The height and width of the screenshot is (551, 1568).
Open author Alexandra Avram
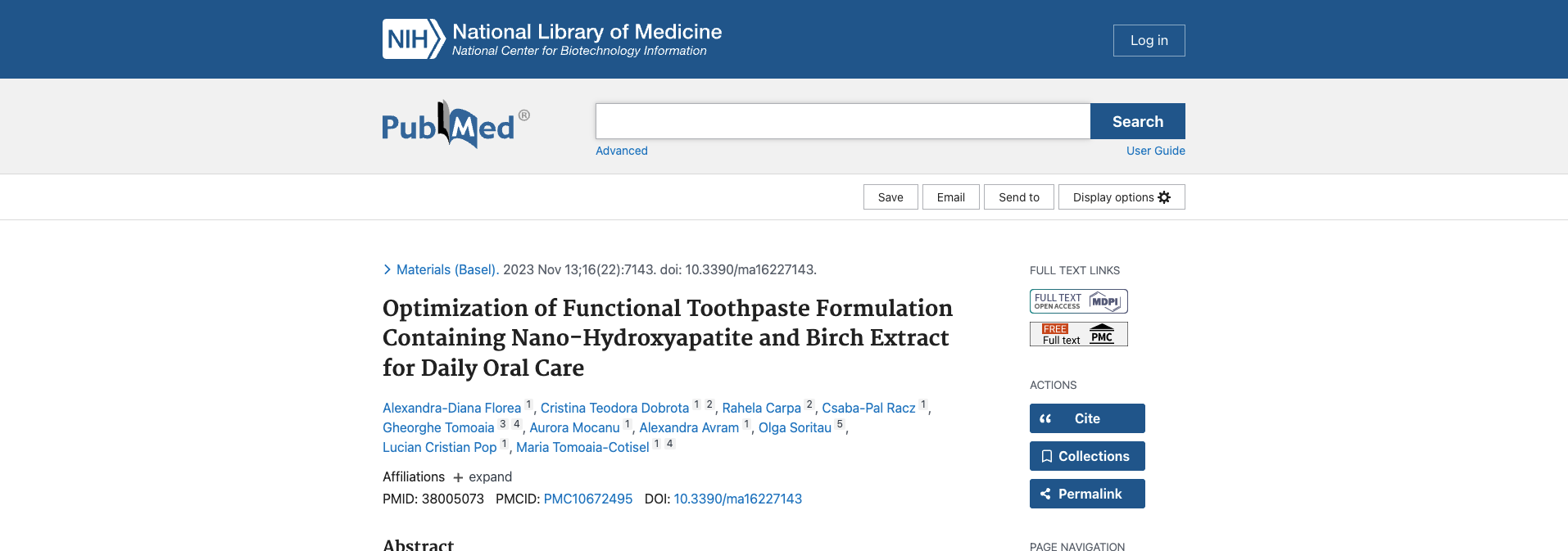(689, 427)
